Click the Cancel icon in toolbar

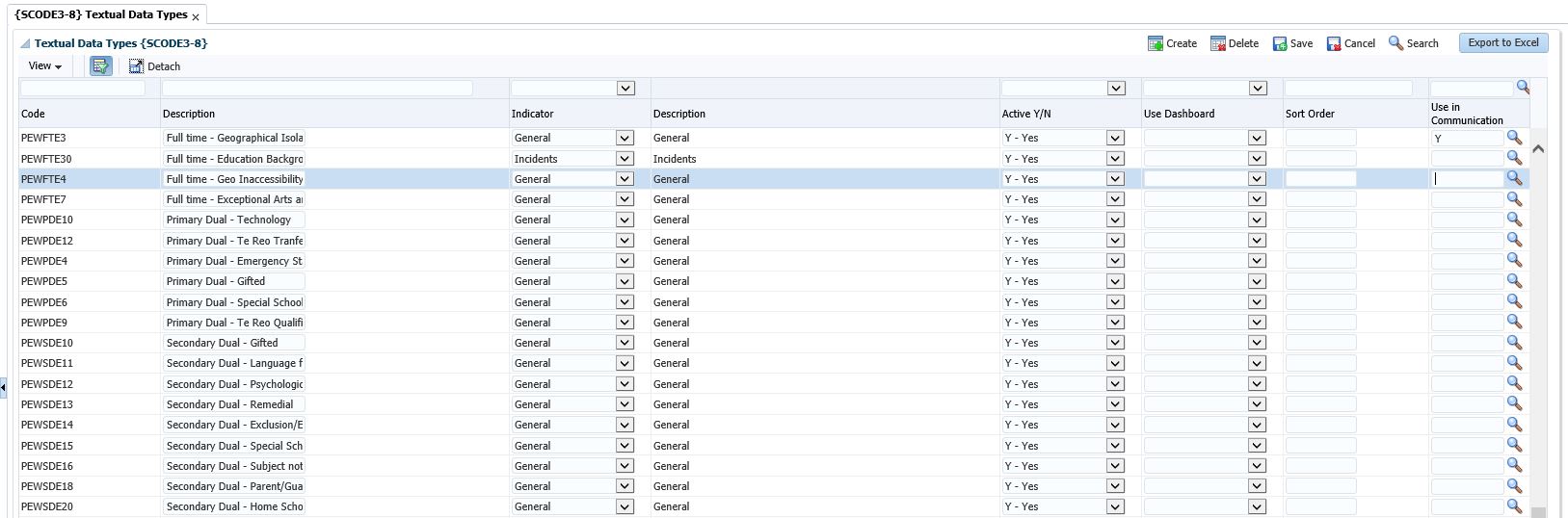pos(1334,43)
